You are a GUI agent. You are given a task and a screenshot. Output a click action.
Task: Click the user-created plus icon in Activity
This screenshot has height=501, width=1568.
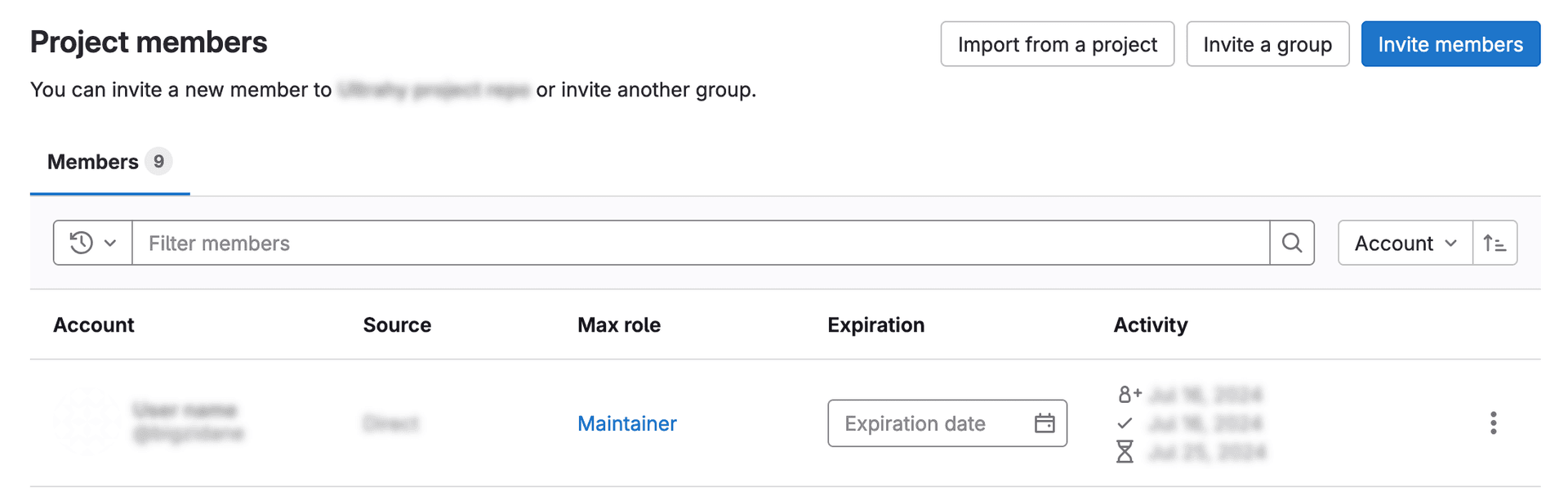(x=1129, y=395)
